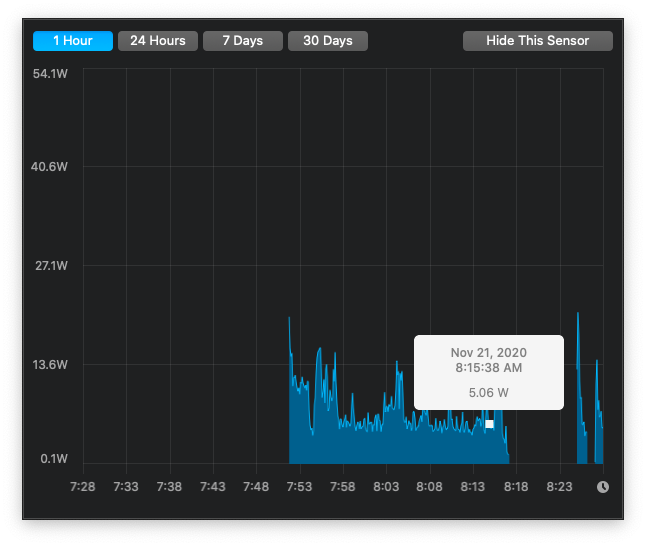Switch to the 24 Hours view
646x546 pixels.
(x=158, y=41)
